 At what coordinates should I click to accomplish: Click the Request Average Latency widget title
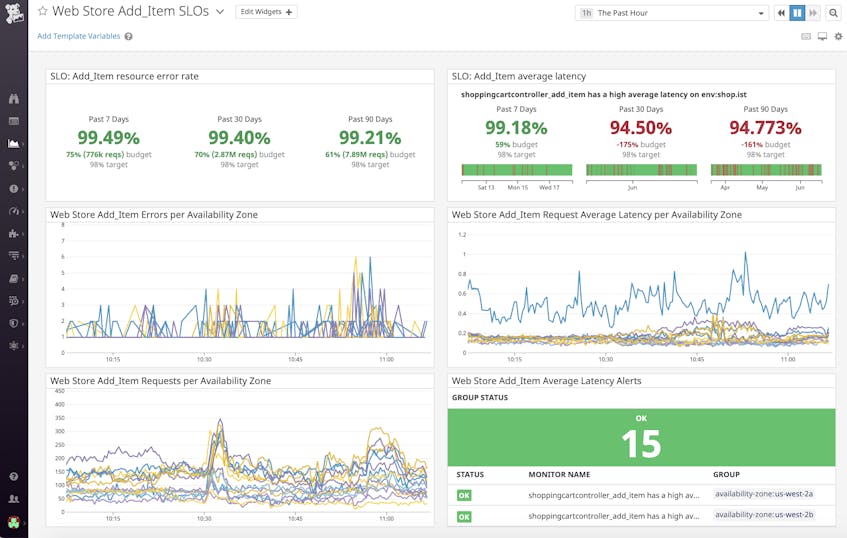(596, 215)
